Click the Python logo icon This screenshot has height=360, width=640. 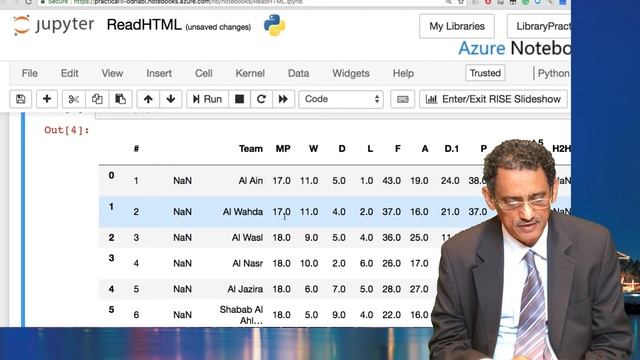(x=275, y=25)
